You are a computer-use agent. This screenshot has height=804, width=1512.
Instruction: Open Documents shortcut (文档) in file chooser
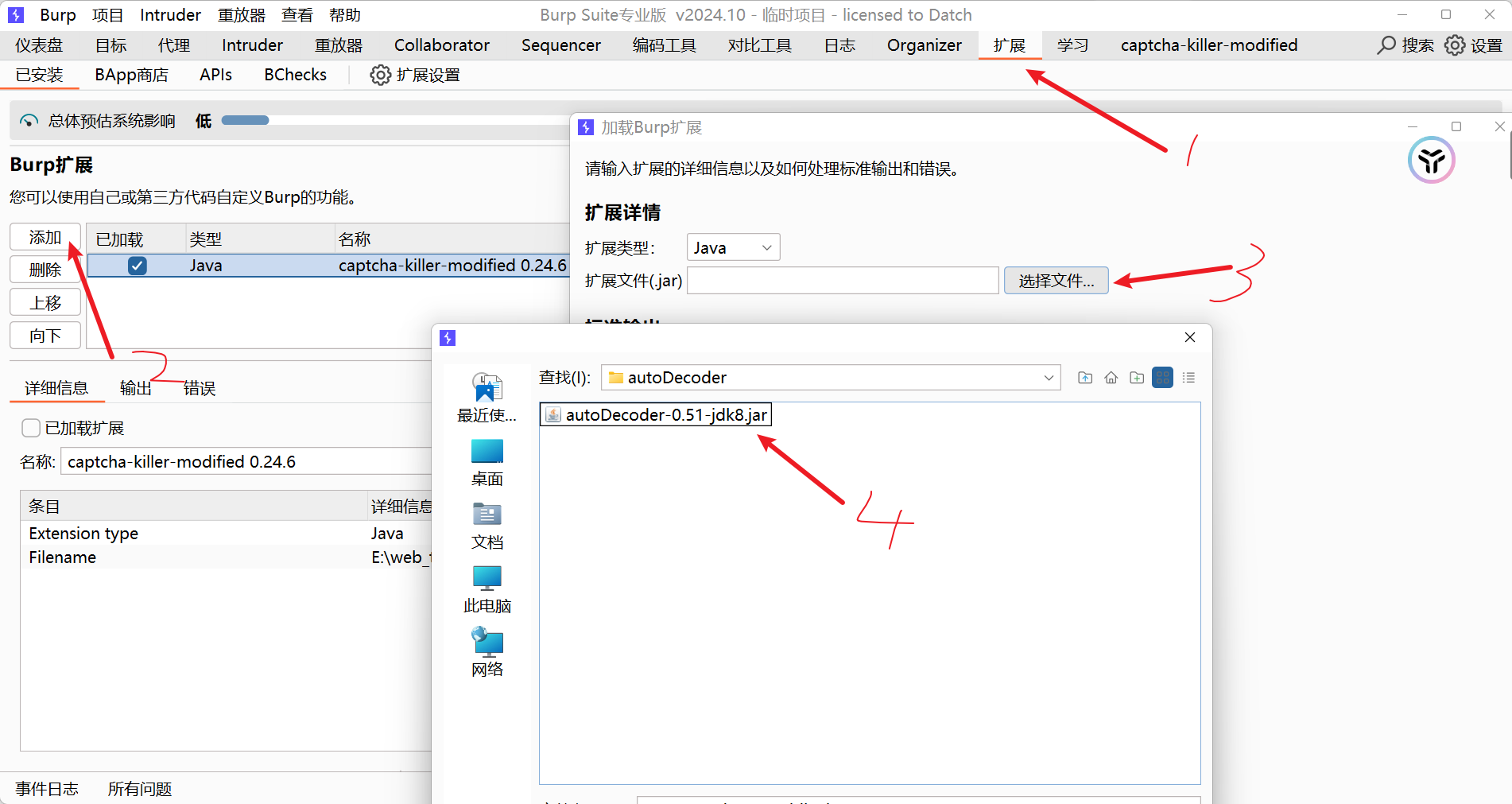[487, 526]
